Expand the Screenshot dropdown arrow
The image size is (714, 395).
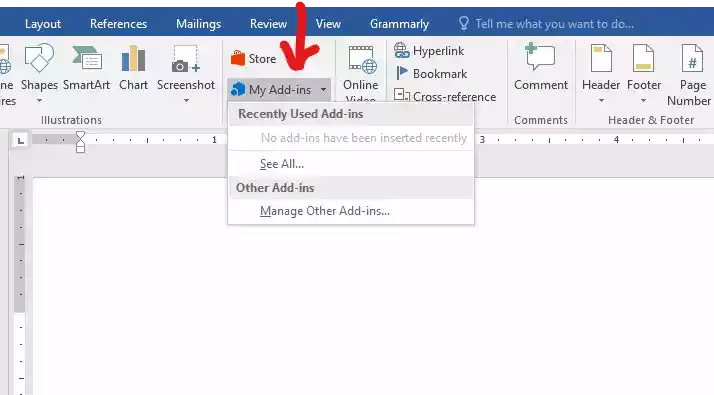[x=186, y=100]
